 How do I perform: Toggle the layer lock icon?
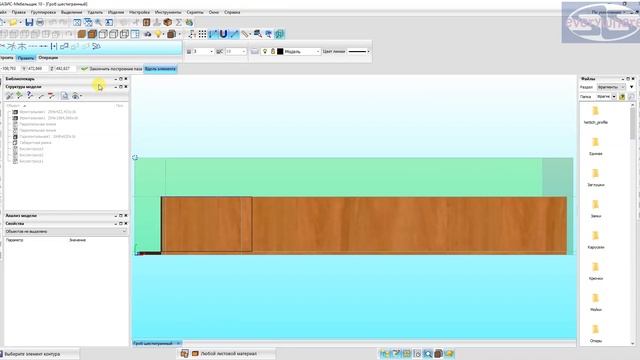(273, 51)
